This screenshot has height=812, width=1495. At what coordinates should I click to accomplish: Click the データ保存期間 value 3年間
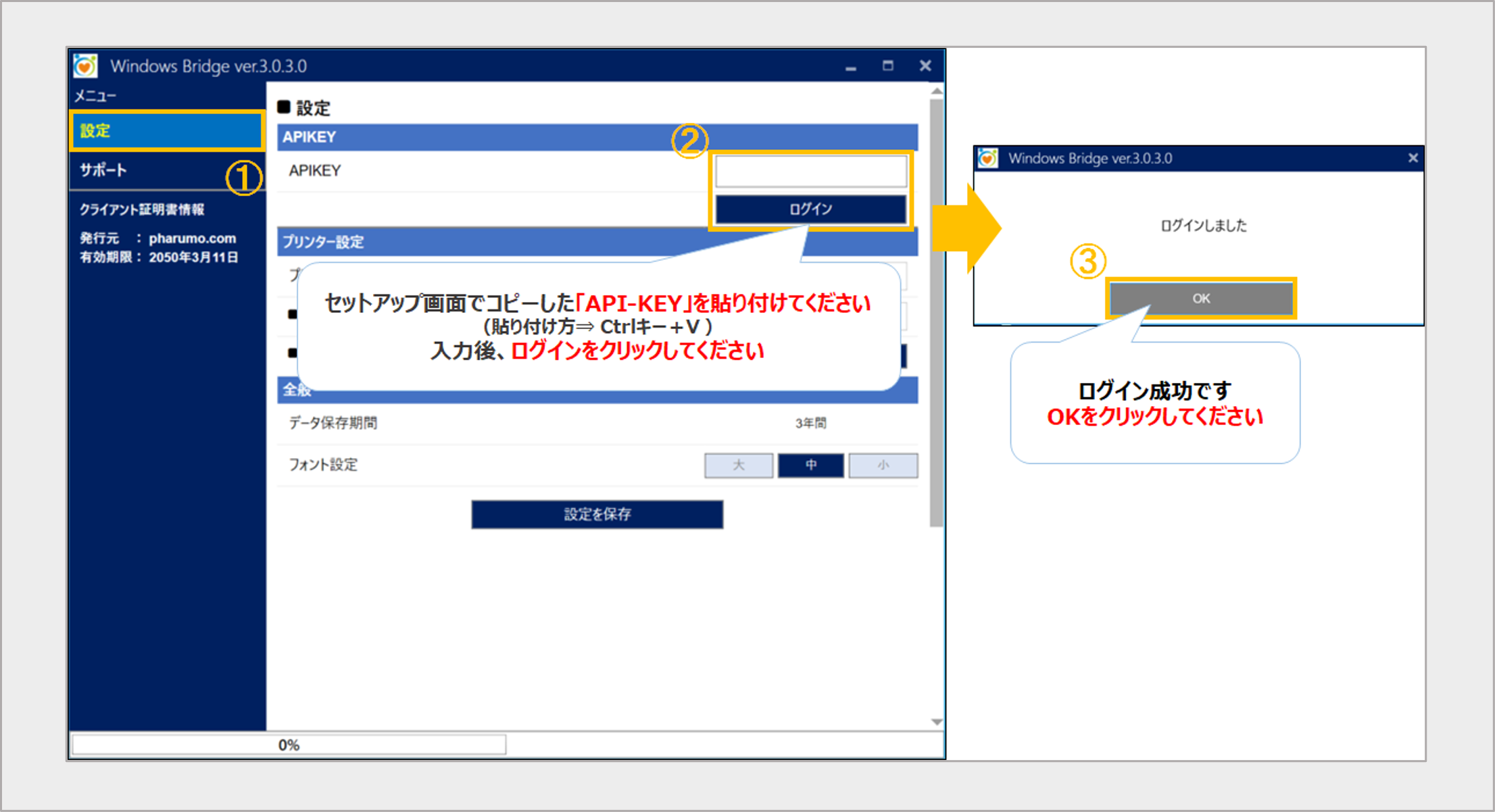pyautogui.click(x=810, y=424)
